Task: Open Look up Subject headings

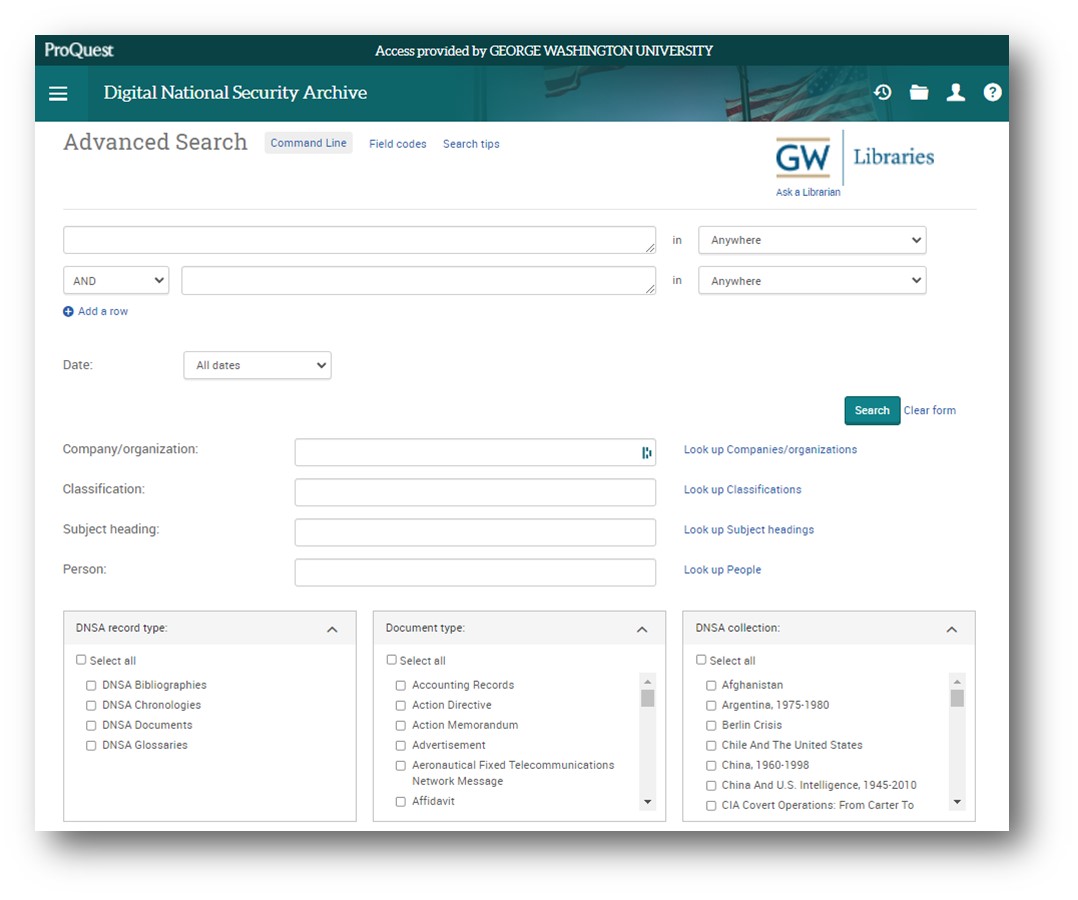Action: (749, 529)
